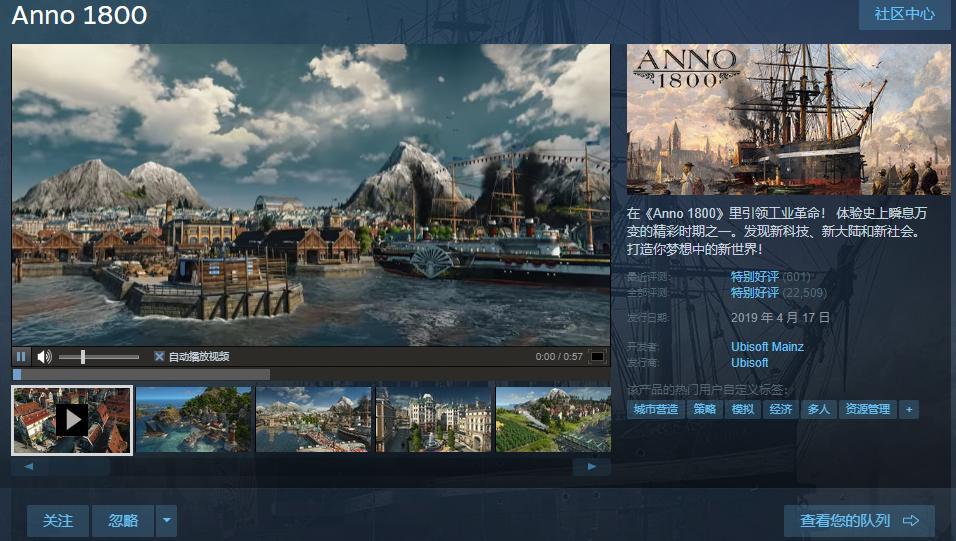This screenshot has height=541, width=956.
Task: Enter fullscreen with the fullscreen icon
Action: click(598, 356)
